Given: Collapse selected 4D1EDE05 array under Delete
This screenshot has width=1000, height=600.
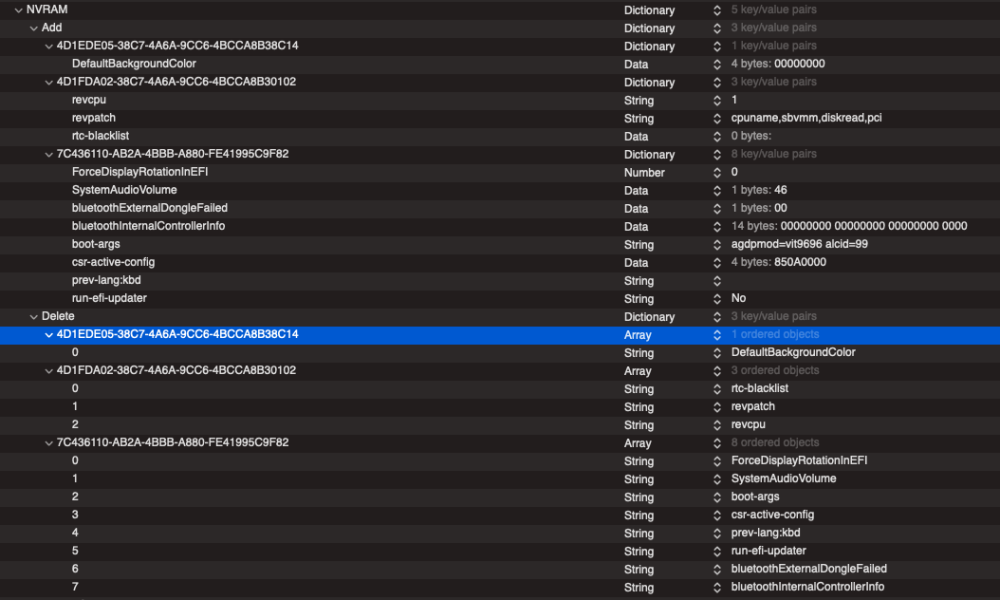Looking at the screenshot, I should [49, 335].
